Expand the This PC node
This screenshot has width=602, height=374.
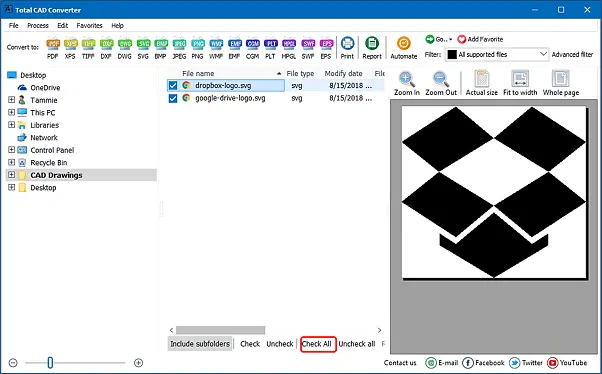pos(12,113)
